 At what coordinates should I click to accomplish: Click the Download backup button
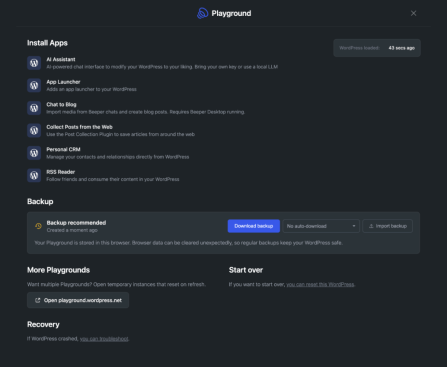coord(254,226)
